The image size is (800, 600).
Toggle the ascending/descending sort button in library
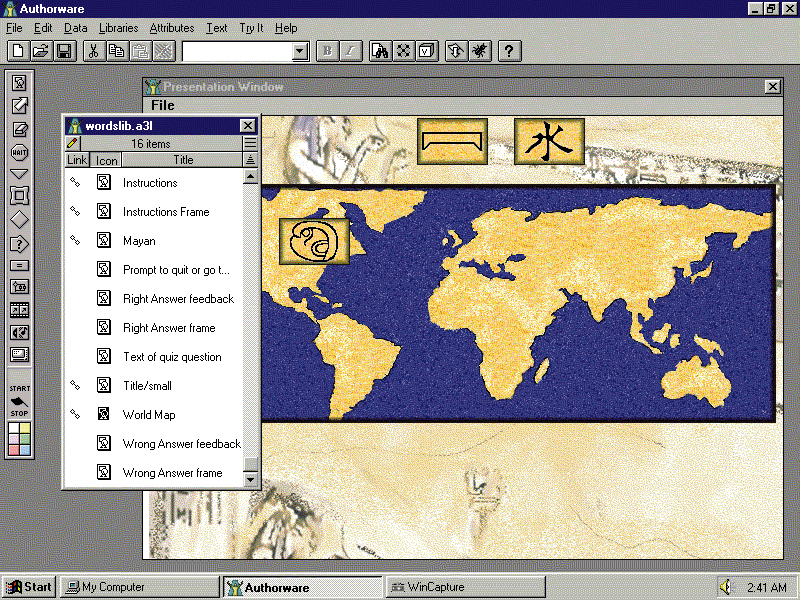pos(250,160)
